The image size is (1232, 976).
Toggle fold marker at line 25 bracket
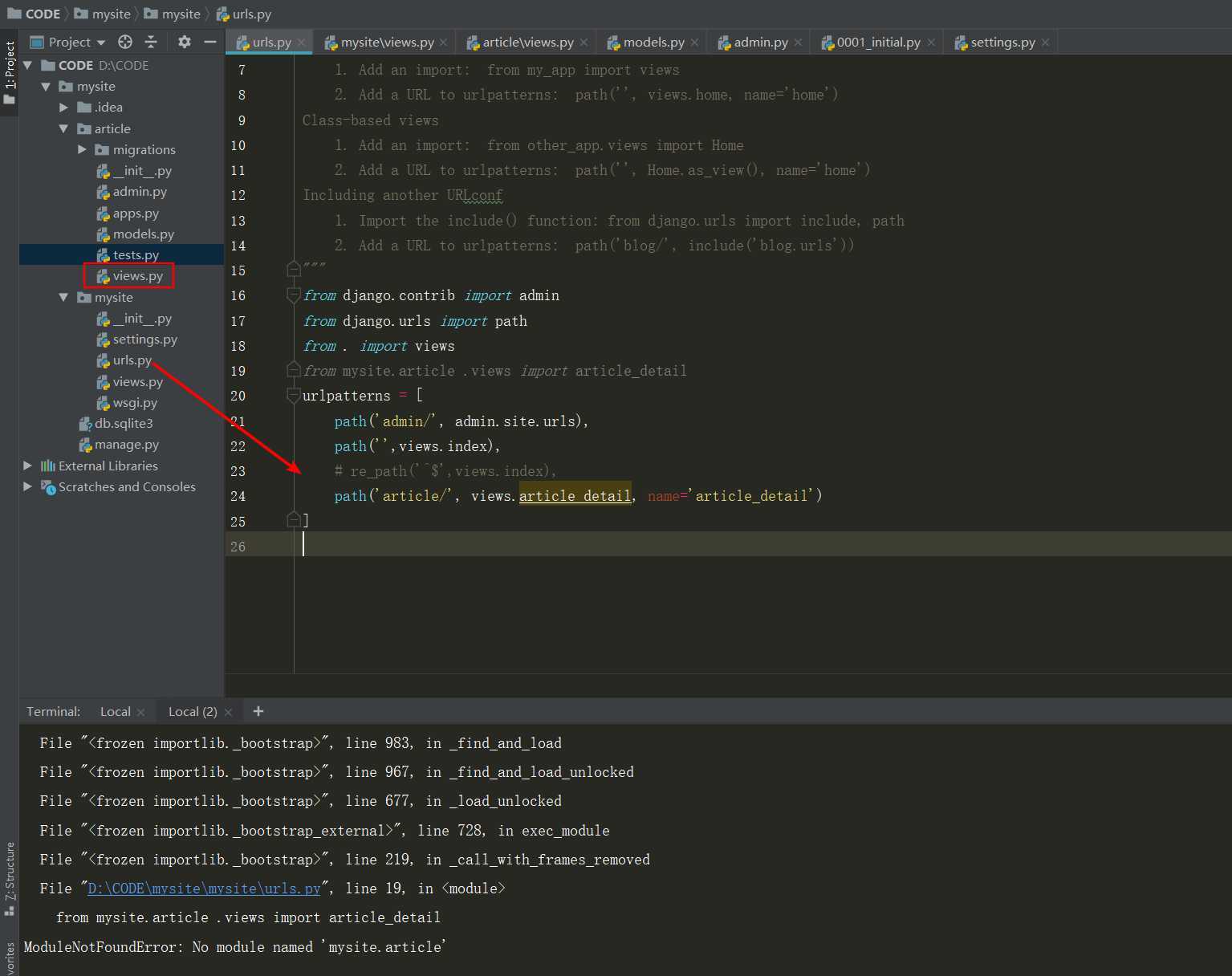pos(294,520)
